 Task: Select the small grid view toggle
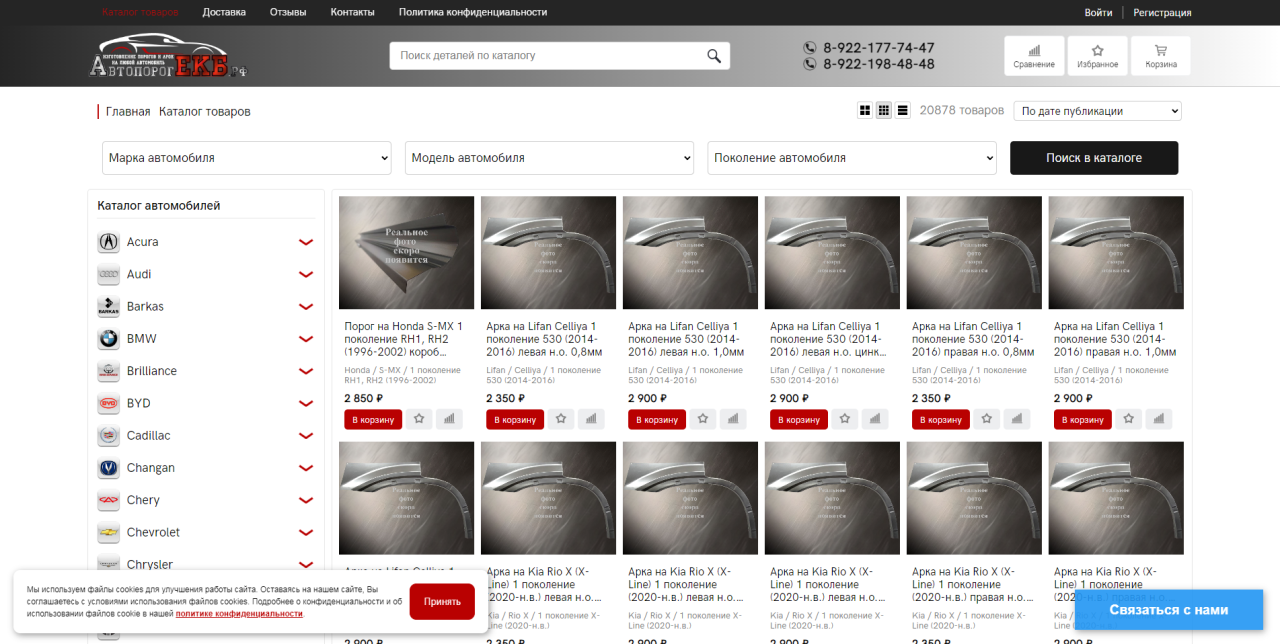(x=884, y=111)
